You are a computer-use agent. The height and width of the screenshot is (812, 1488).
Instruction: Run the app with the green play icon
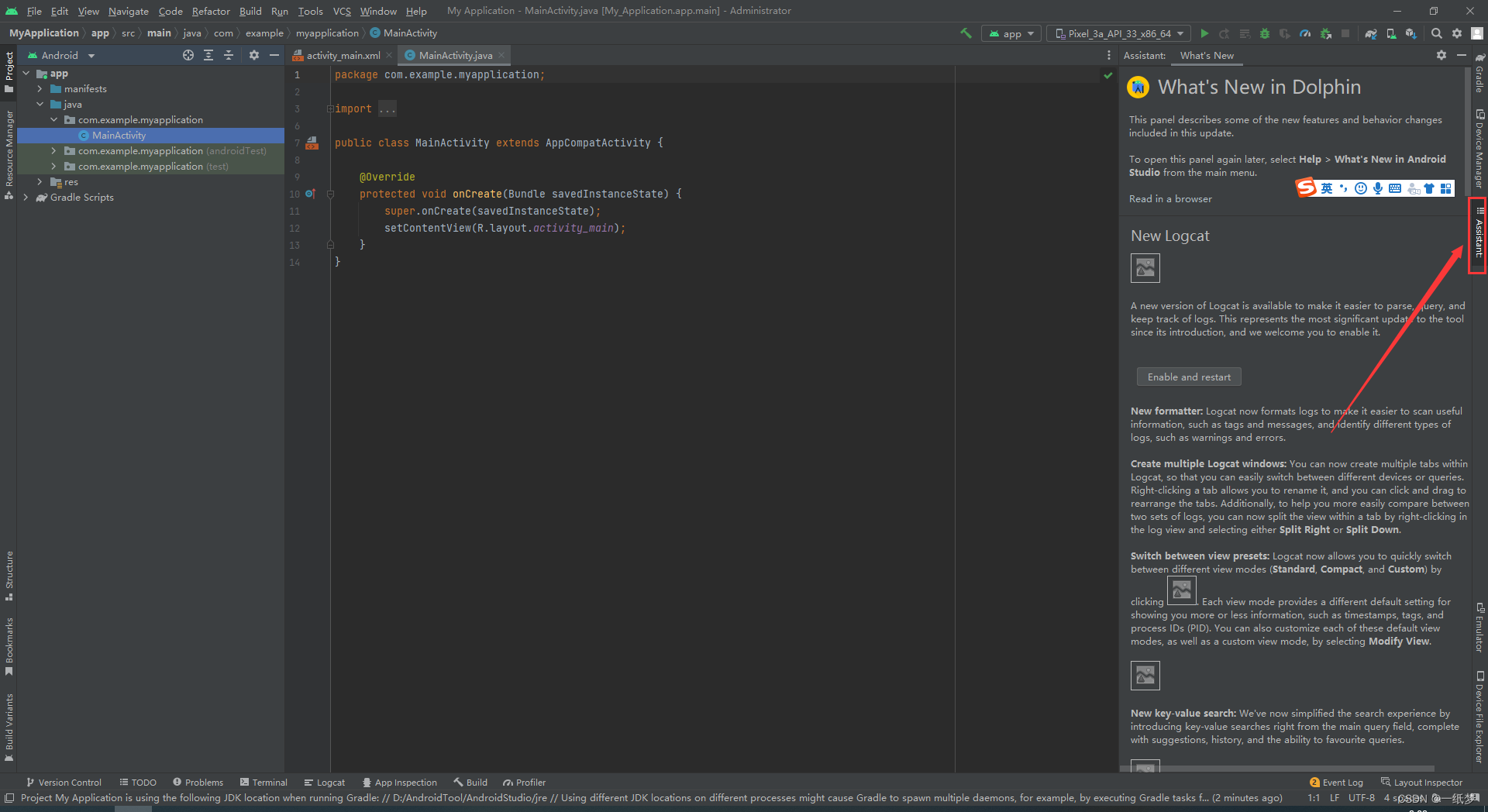coord(1204,33)
